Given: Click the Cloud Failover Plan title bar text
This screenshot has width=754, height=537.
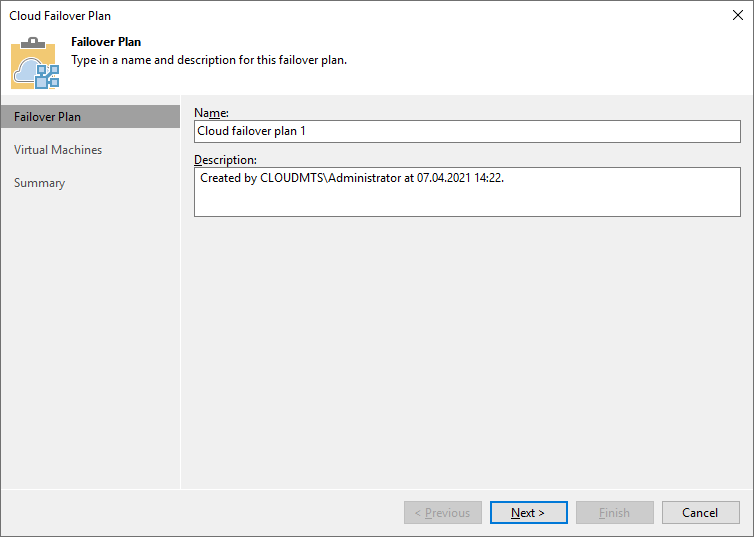Looking at the screenshot, I should [60, 16].
